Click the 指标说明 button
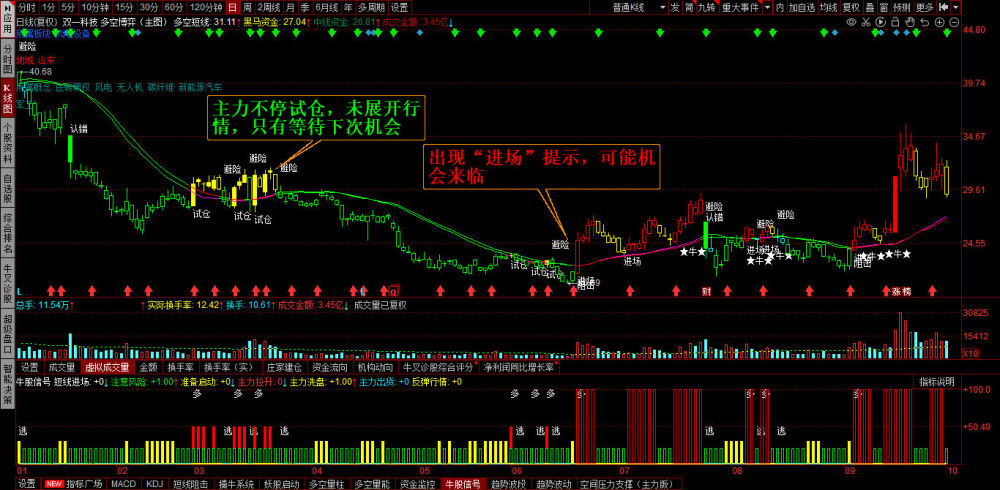 pyautogui.click(x=937, y=382)
